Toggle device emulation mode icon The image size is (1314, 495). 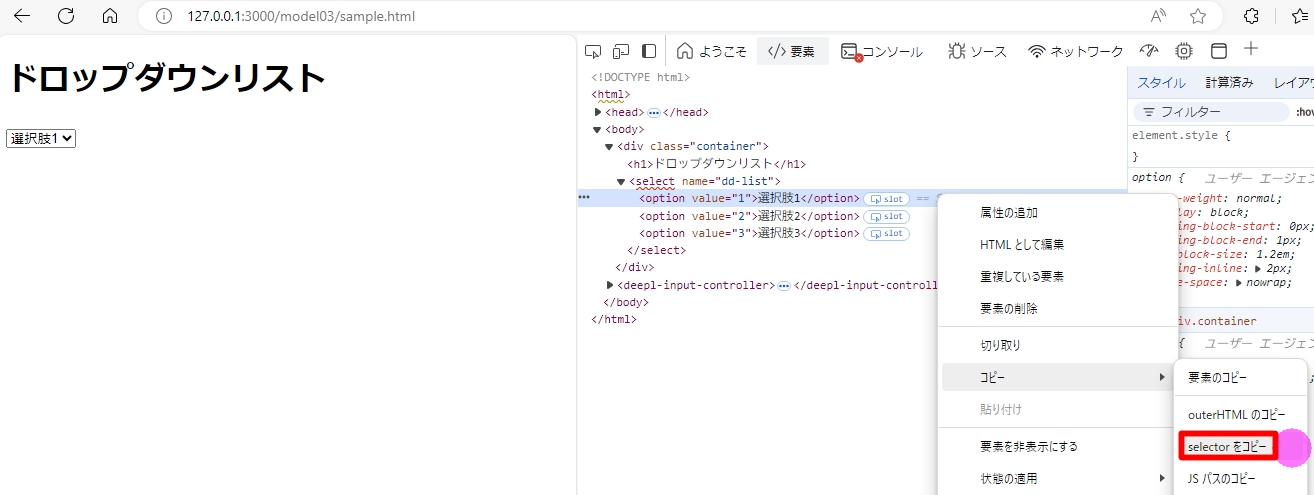coord(621,51)
